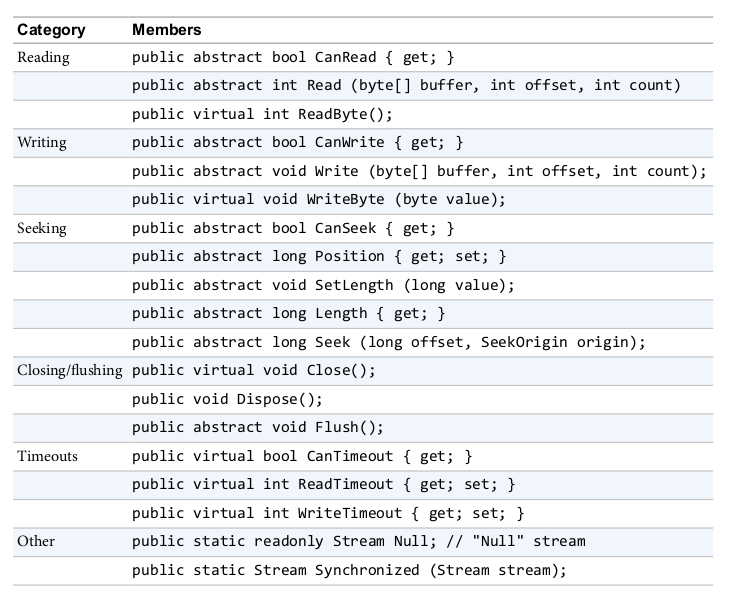This screenshot has width=733, height=600.
Task: Click the CanWrite property line
Action: click(x=298, y=142)
